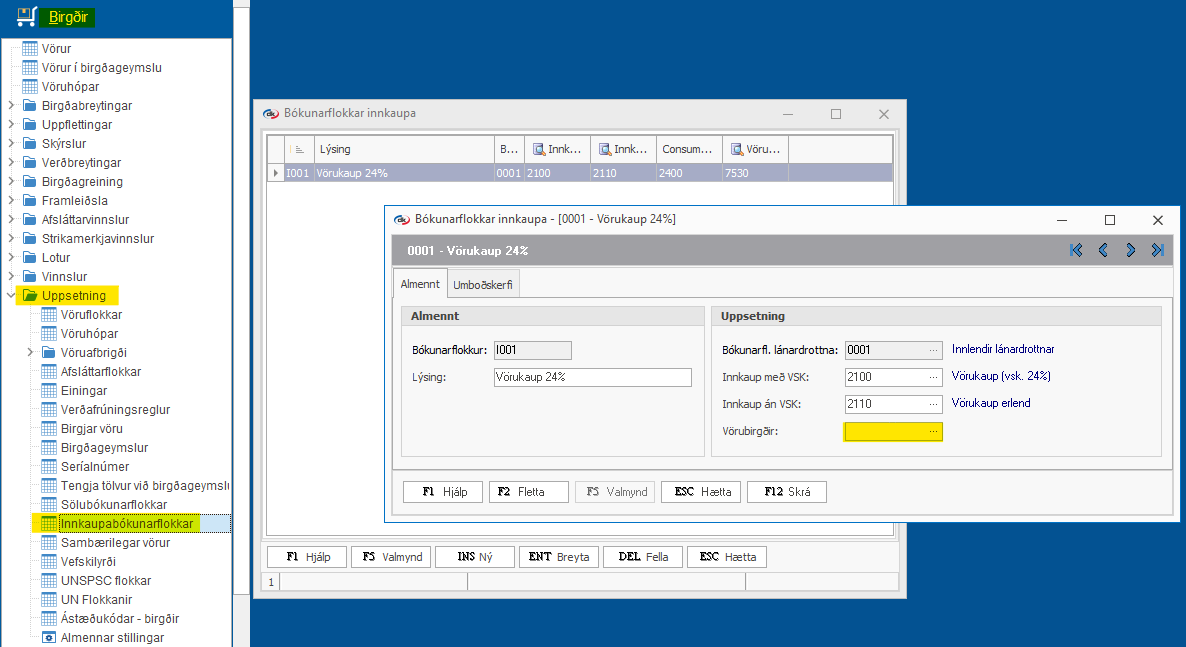Open lookup for Innkaup með VSK field
1186x647 pixels.
coord(933,377)
